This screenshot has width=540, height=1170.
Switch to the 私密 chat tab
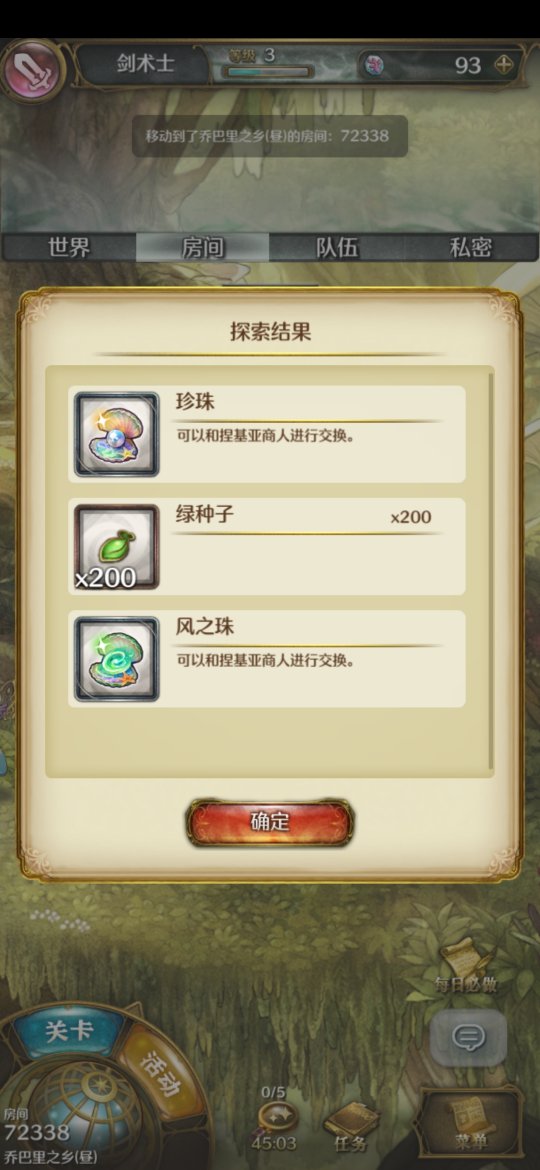tap(471, 248)
